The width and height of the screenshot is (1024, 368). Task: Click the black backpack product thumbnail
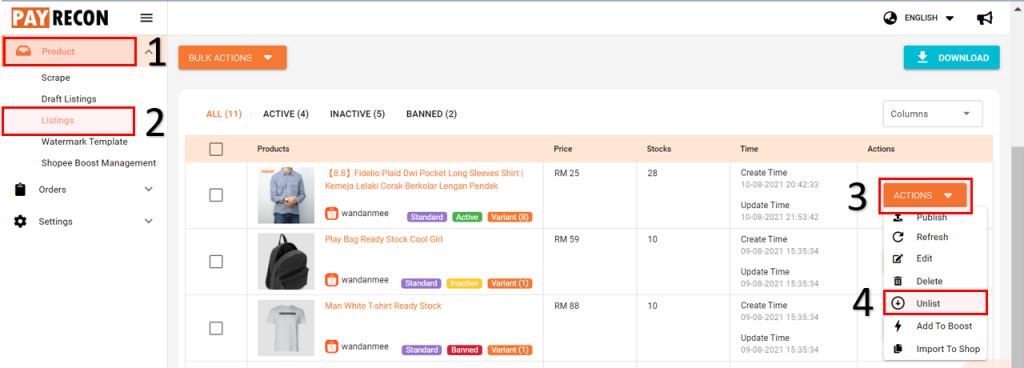coord(281,262)
